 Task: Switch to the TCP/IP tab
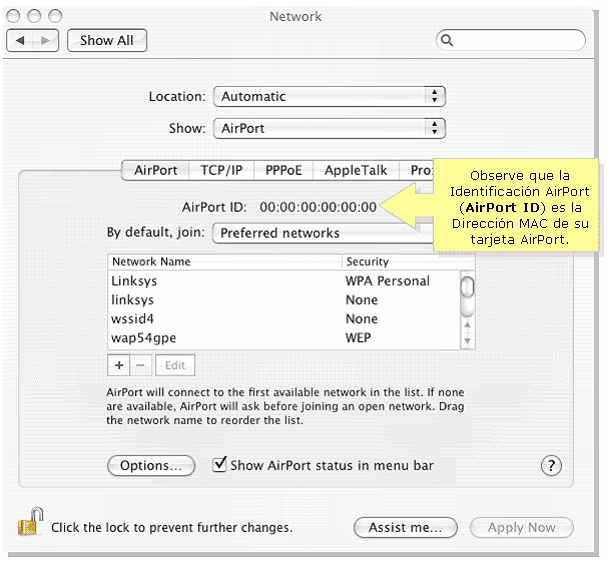221,170
